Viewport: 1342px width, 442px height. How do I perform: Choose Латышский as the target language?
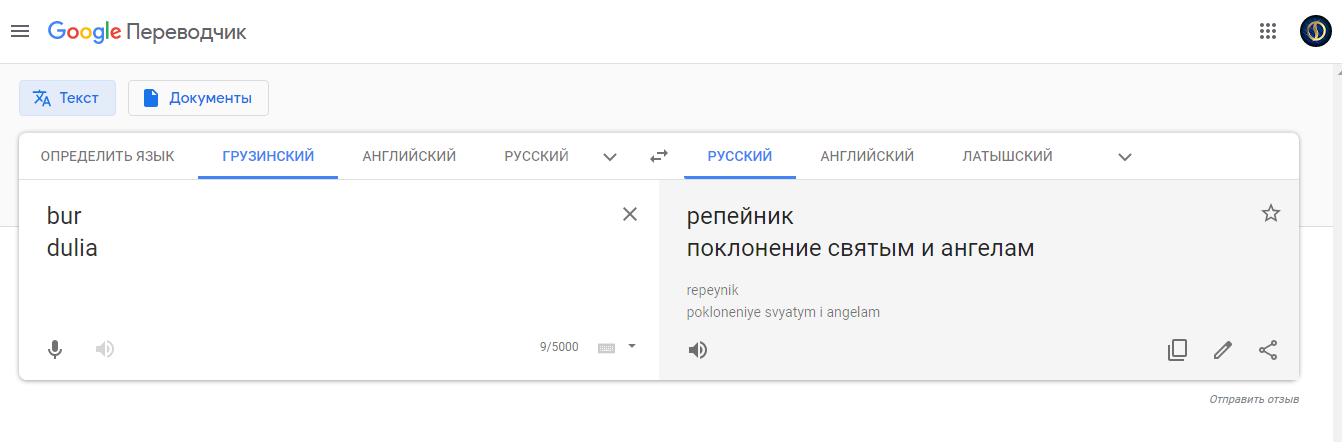pyautogui.click(x=1007, y=156)
